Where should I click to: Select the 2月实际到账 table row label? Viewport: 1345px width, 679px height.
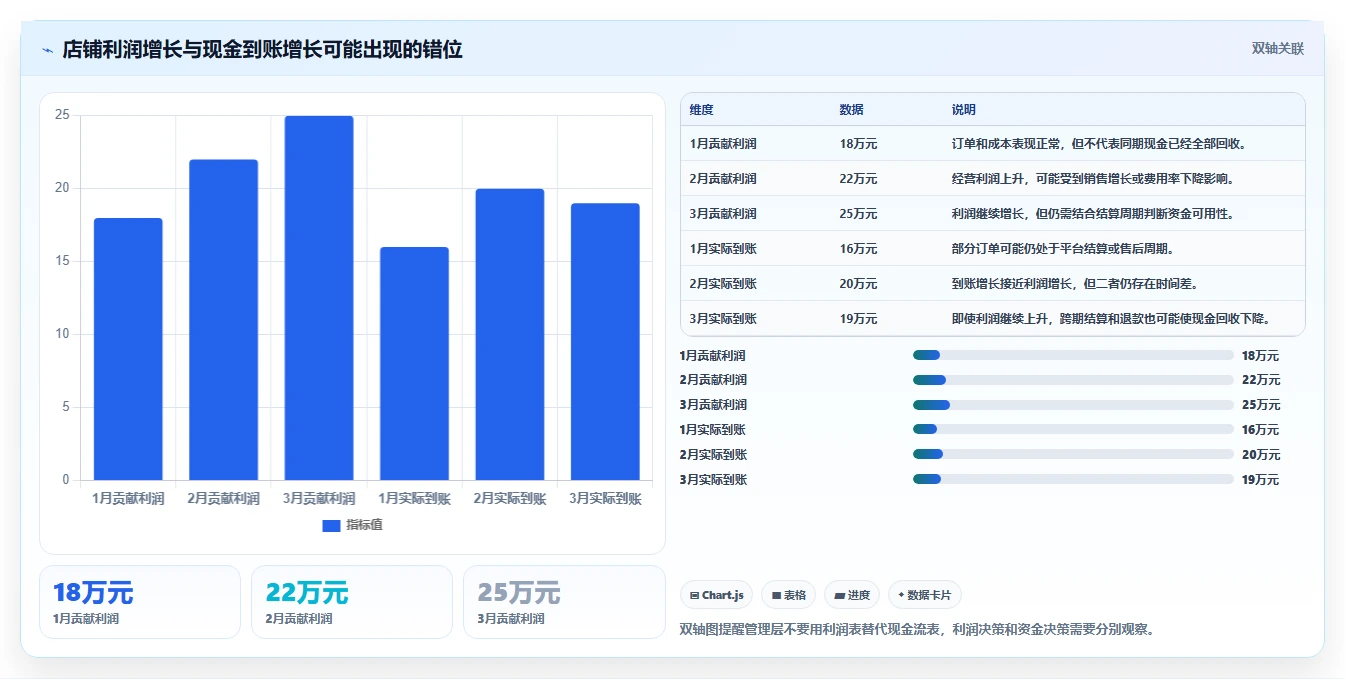pos(723,284)
